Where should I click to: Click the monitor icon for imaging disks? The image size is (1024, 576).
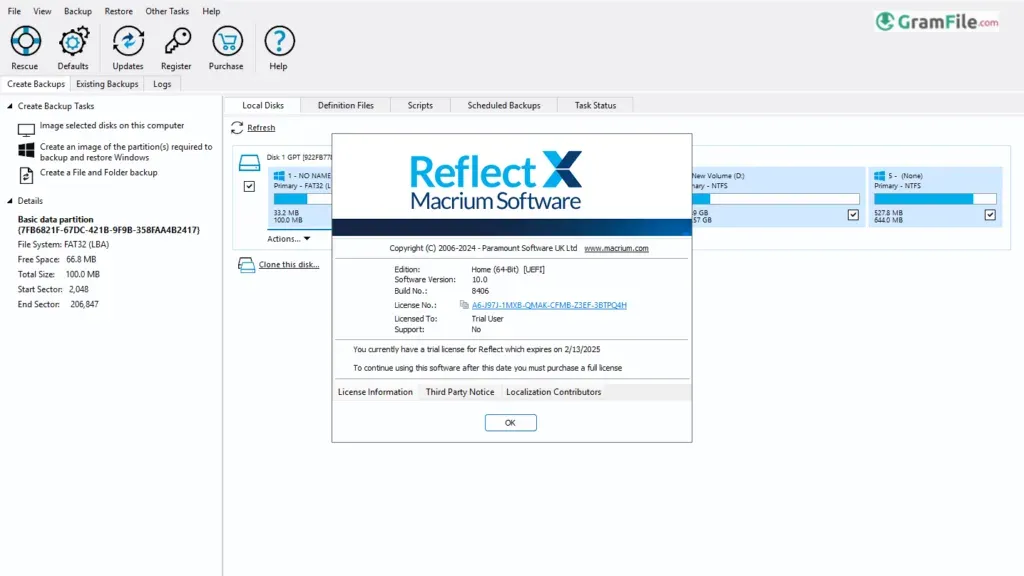pyautogui.click(x=26, y=129)
